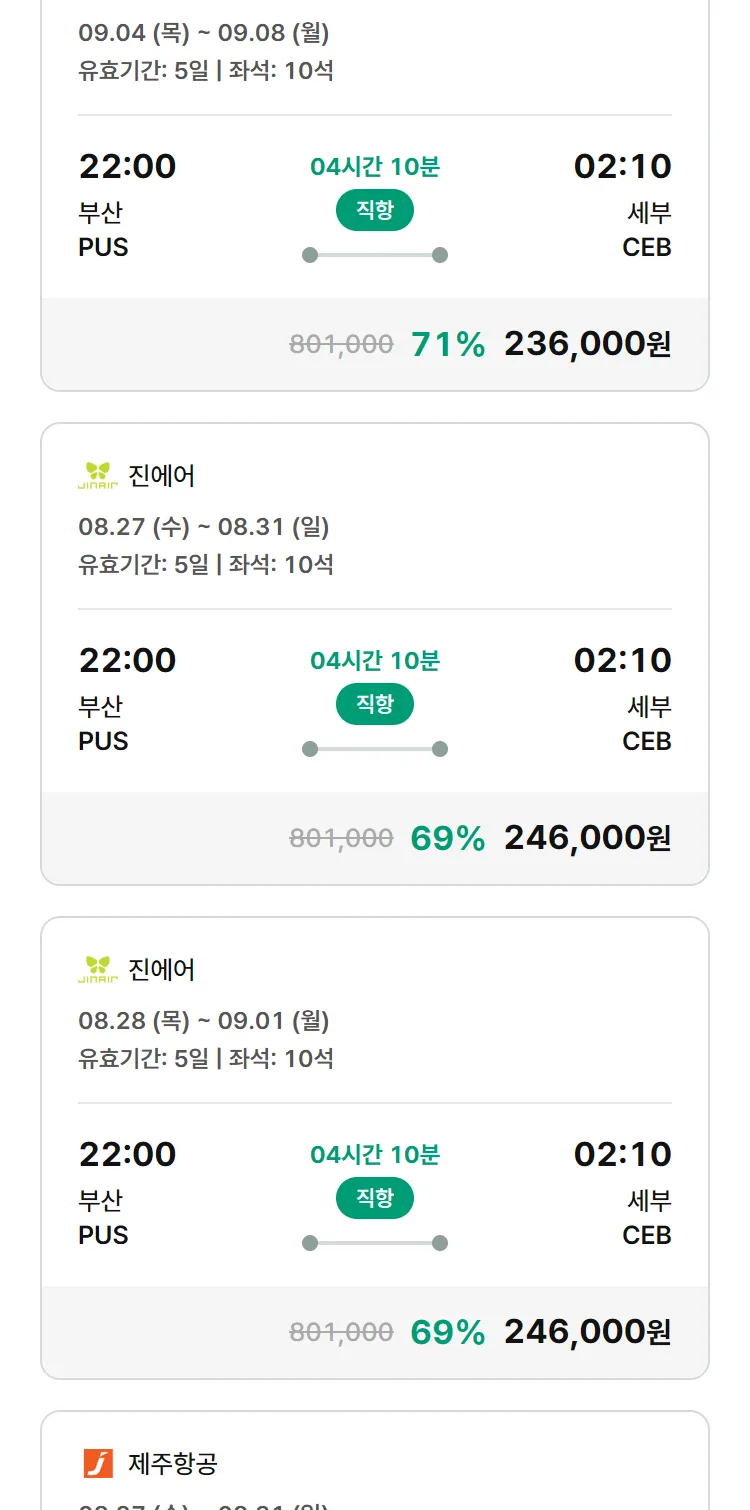
Task: Click 진에어 name above 08.27 dates
Action: [x=162, y=475]
